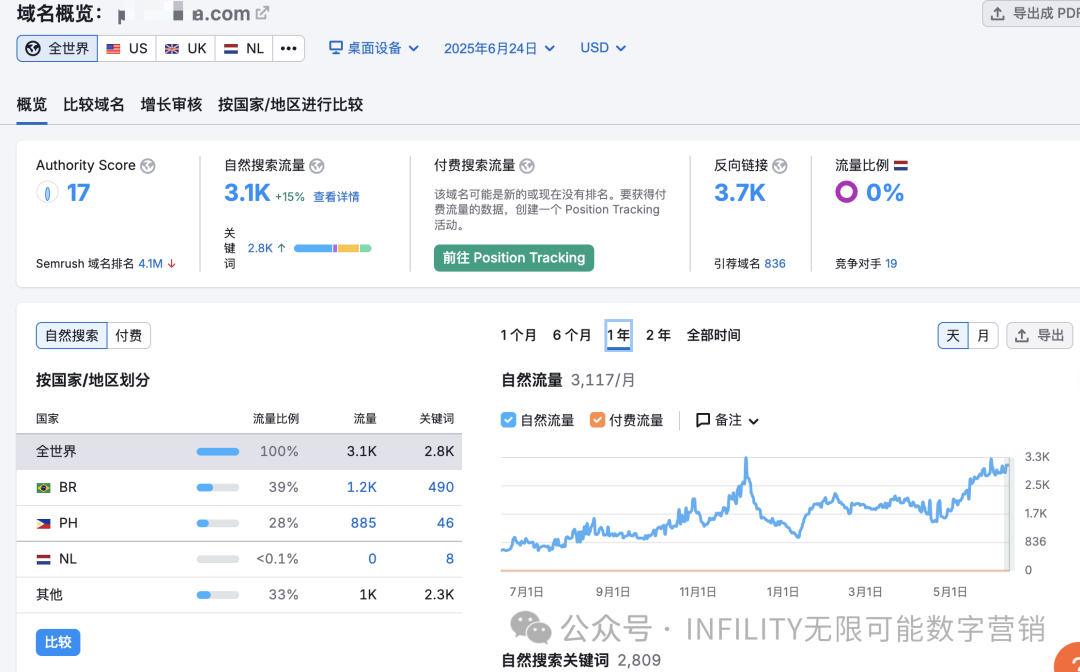Click the keyword distribution color bar

click(333, 248)
